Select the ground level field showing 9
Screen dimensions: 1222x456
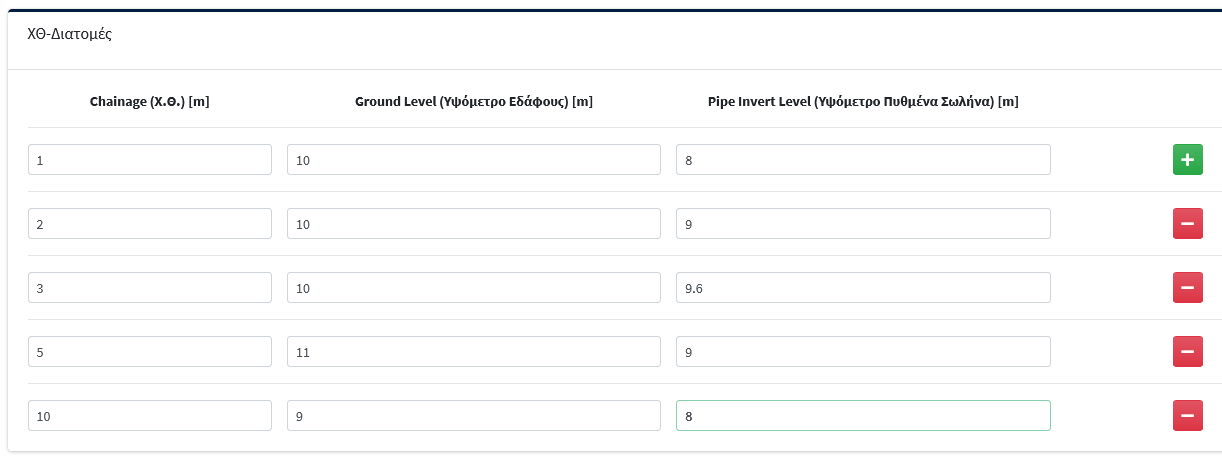coord(473,416)
